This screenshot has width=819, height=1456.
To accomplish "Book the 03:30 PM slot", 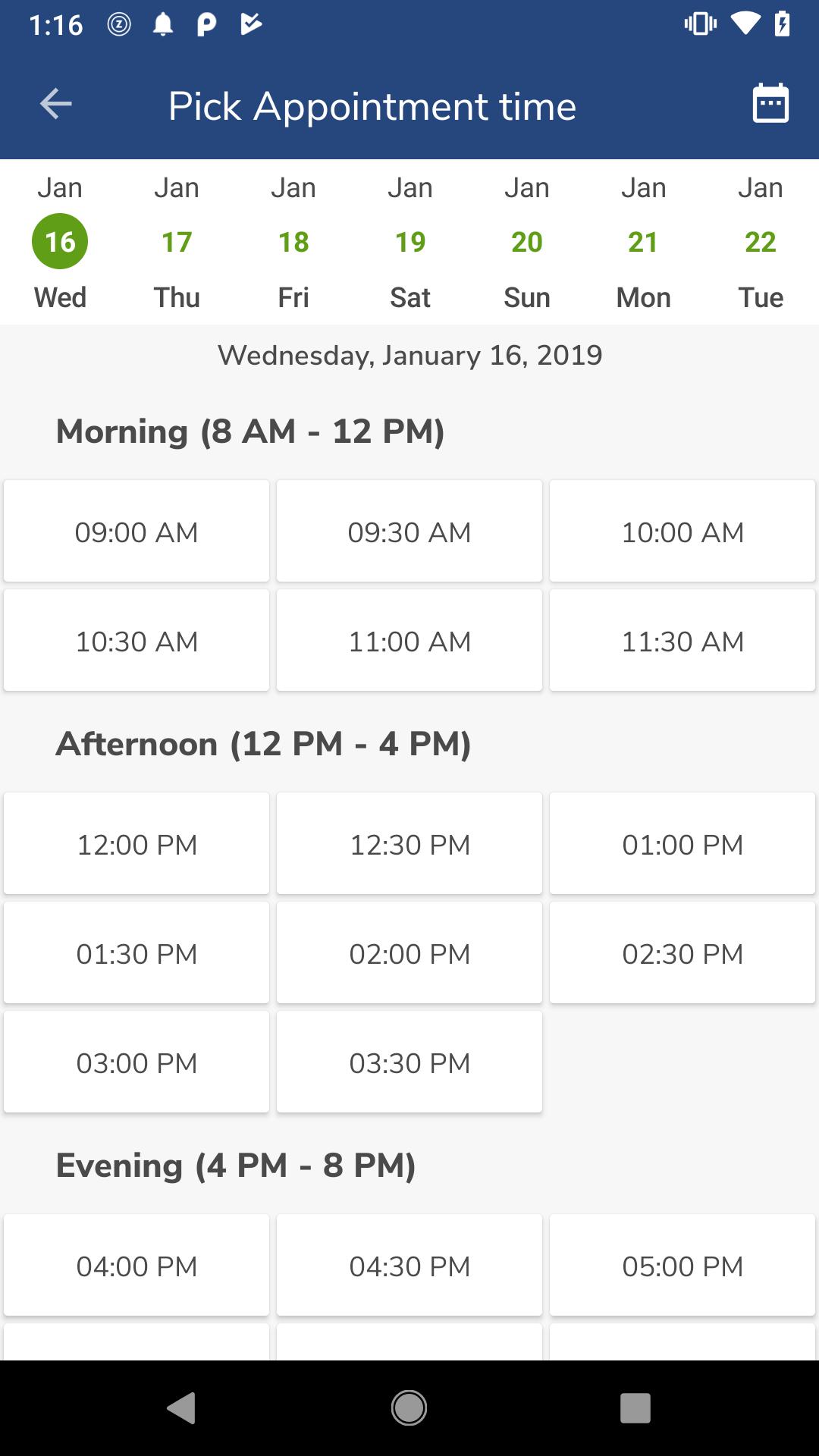I will (x=409, y=1062).
